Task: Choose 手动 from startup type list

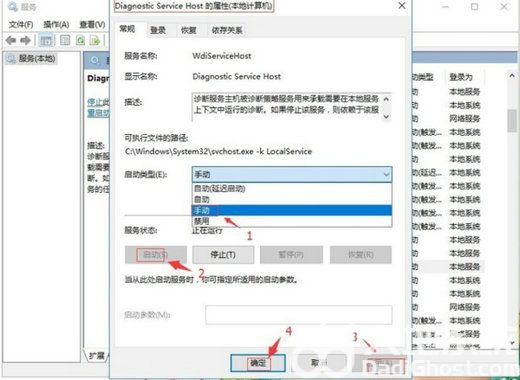Action: (x=292, y=210)
